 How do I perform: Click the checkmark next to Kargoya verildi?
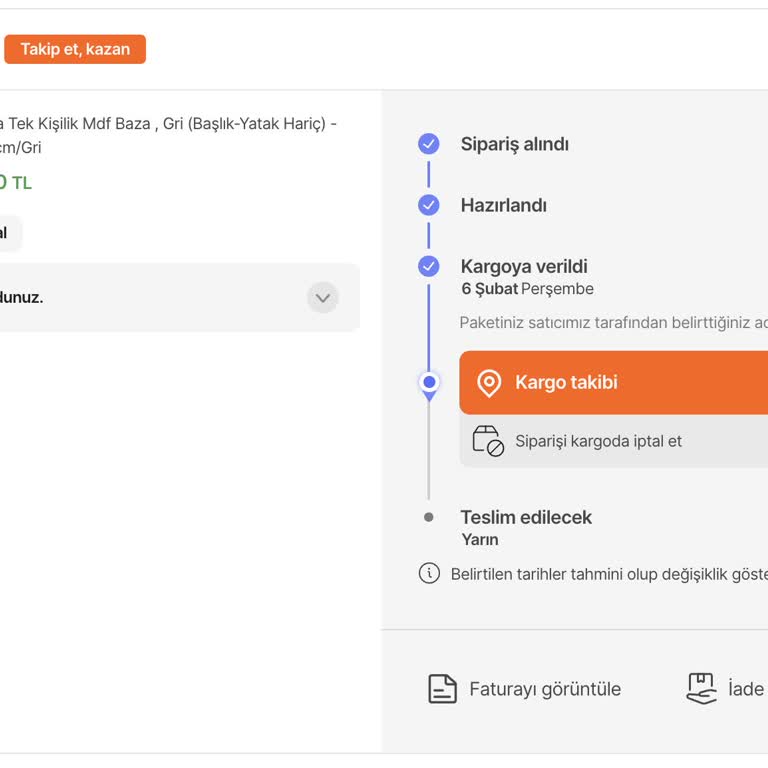tap(429, 266)
